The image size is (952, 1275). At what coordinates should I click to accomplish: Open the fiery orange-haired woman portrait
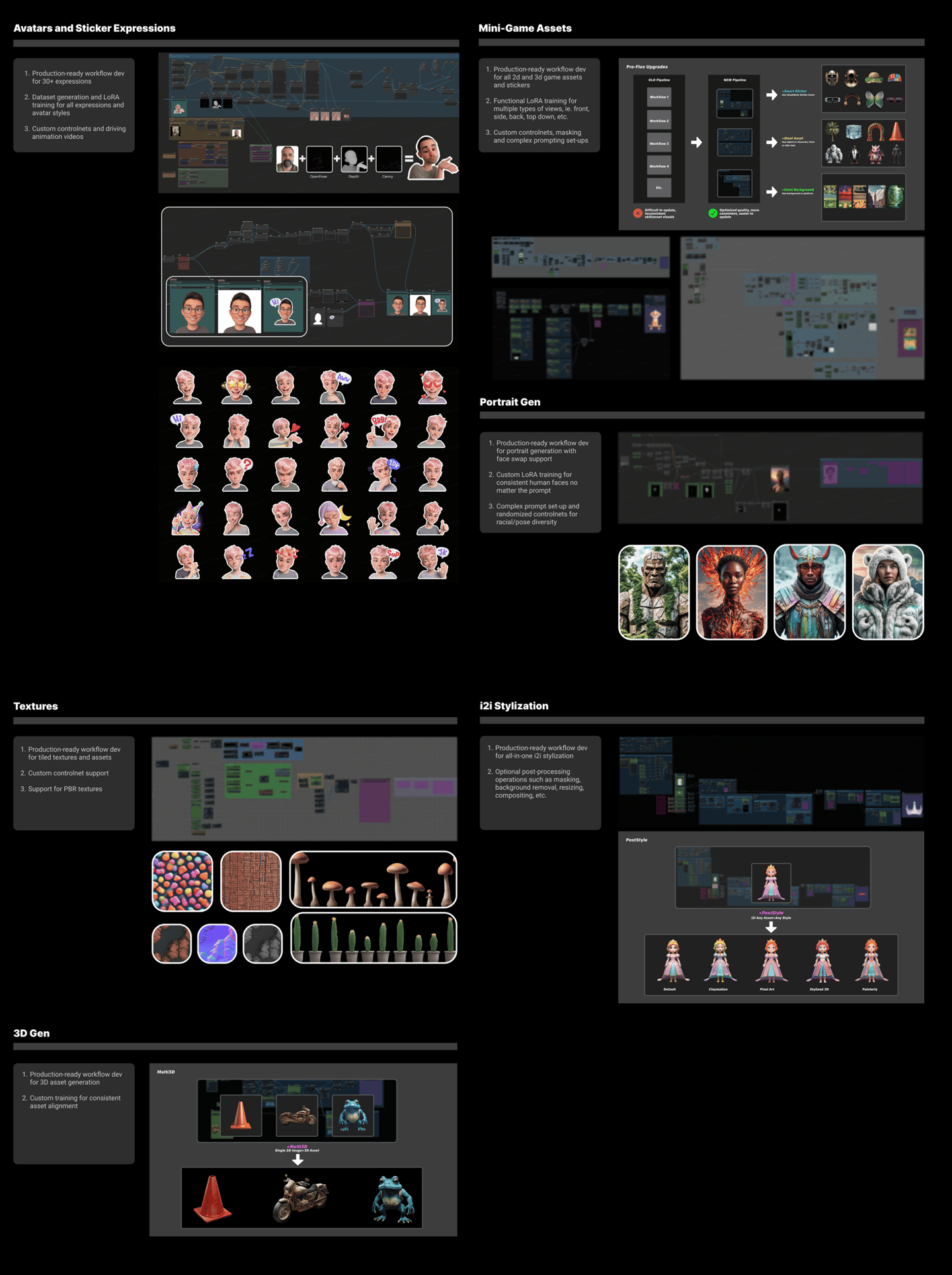(x=732, y=592)
